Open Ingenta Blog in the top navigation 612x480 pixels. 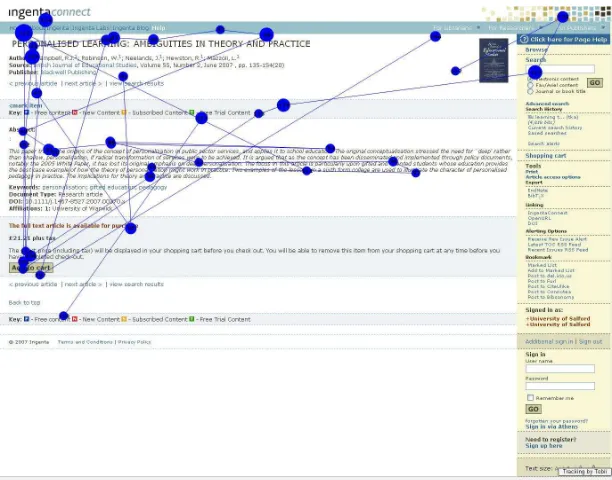pos(131,28)
